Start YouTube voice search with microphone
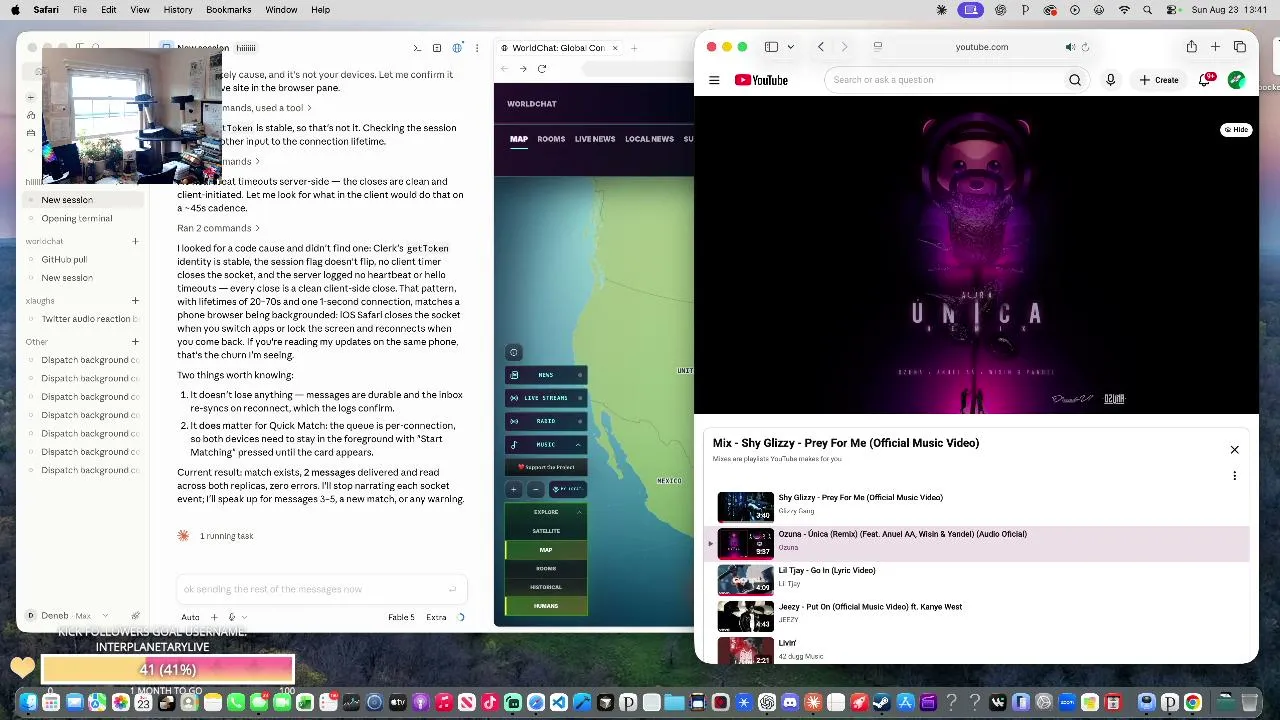The height and width of the screenshot is (720, 1280). pyautogui.click(x=1110, y=80)
